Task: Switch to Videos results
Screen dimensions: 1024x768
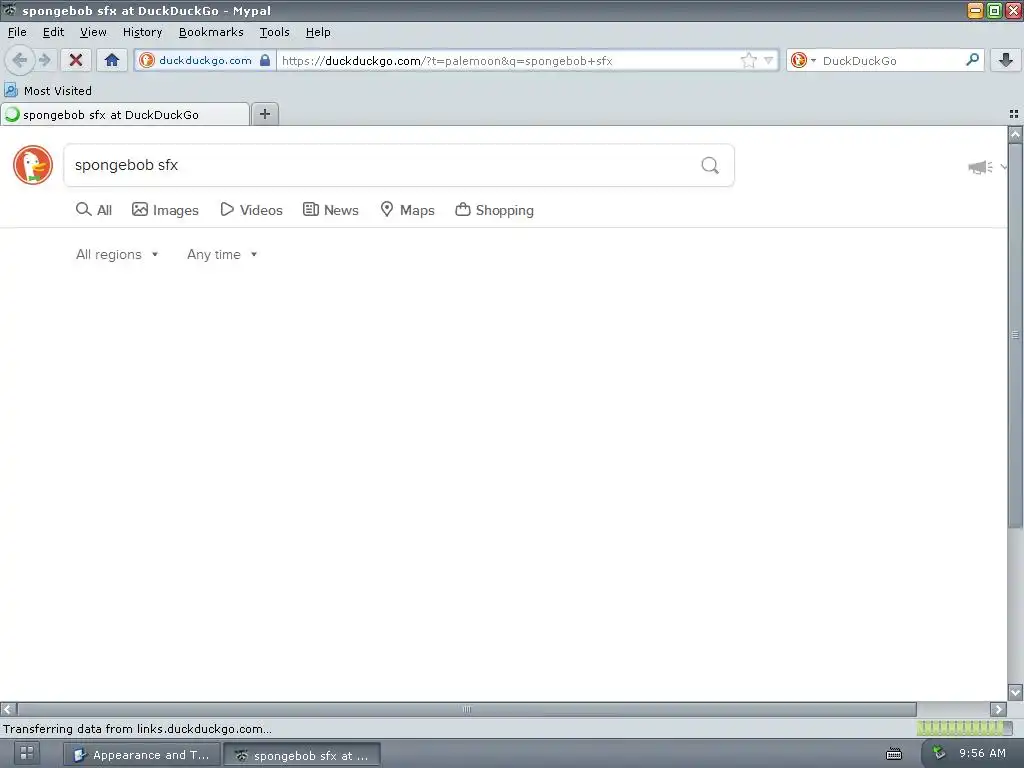Action: pyautogui.click(x=251, y=210)
